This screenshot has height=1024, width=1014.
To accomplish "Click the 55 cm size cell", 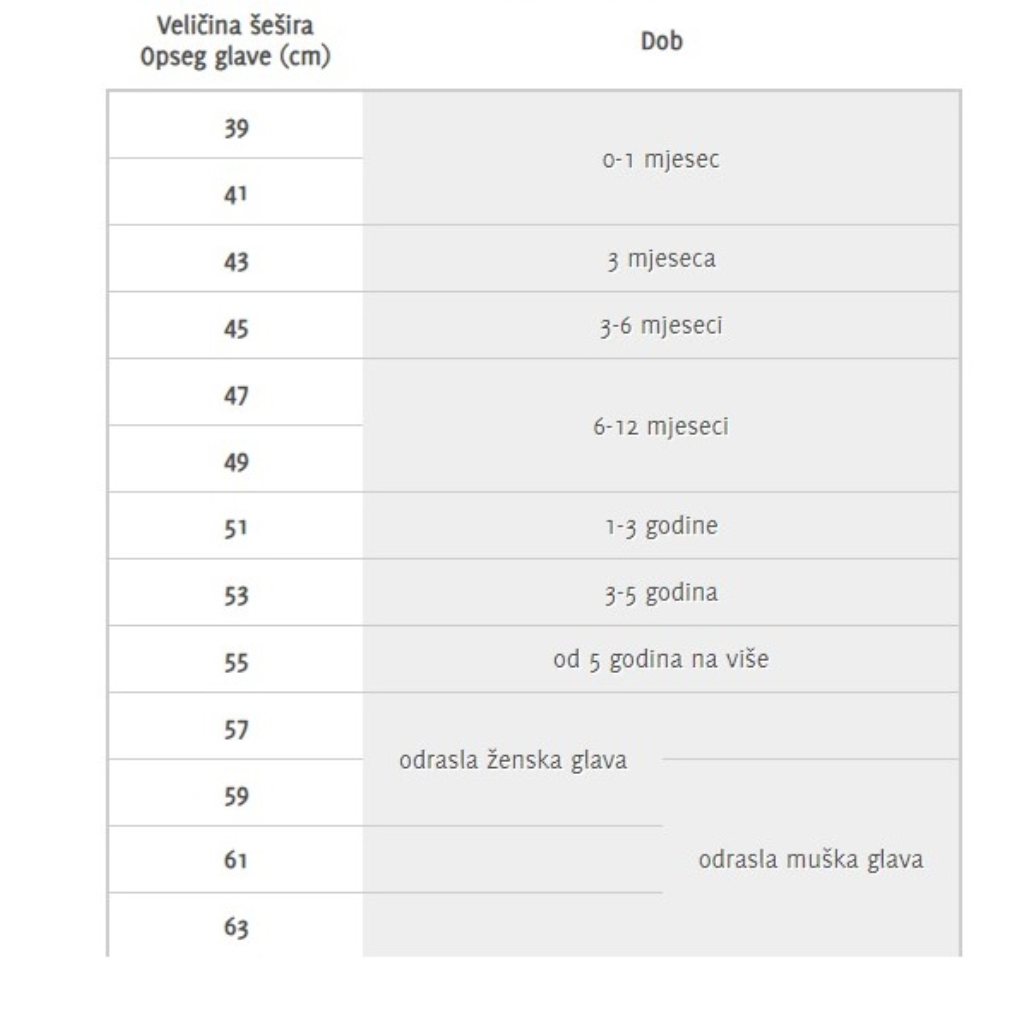I will (x=236, y=662).
